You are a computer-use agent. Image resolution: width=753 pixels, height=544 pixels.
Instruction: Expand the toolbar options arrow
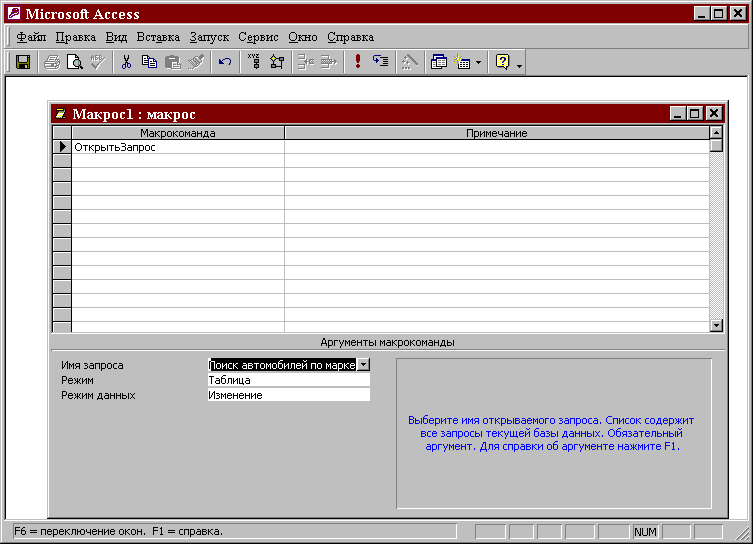coord(519,64)
